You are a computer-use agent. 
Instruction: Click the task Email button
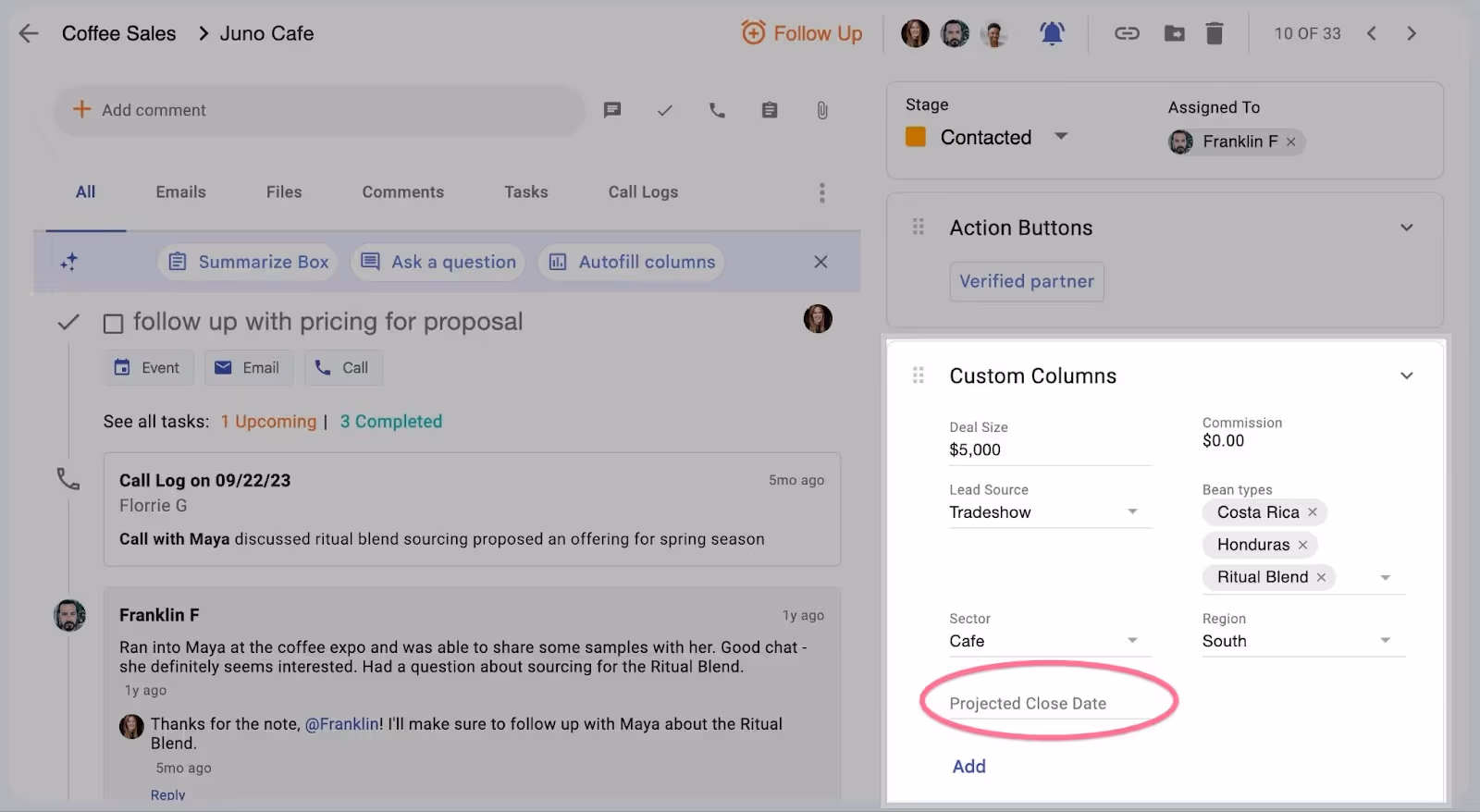(x=248, y=368)
